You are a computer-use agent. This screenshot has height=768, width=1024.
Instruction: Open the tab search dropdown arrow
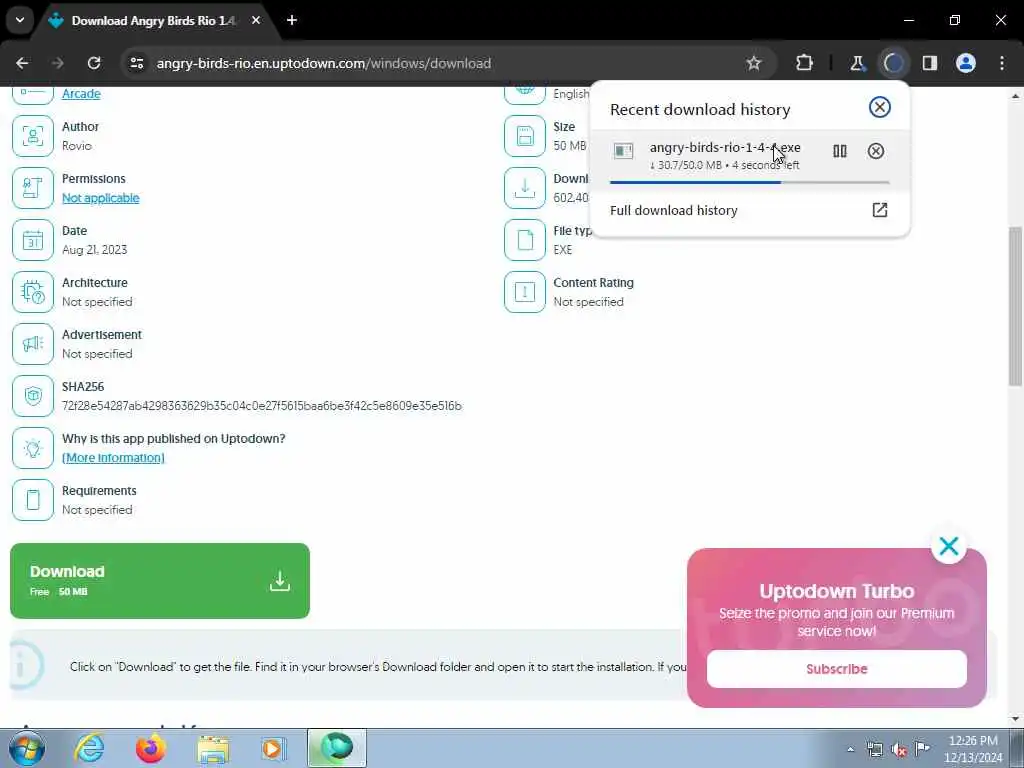coord(20,20)
